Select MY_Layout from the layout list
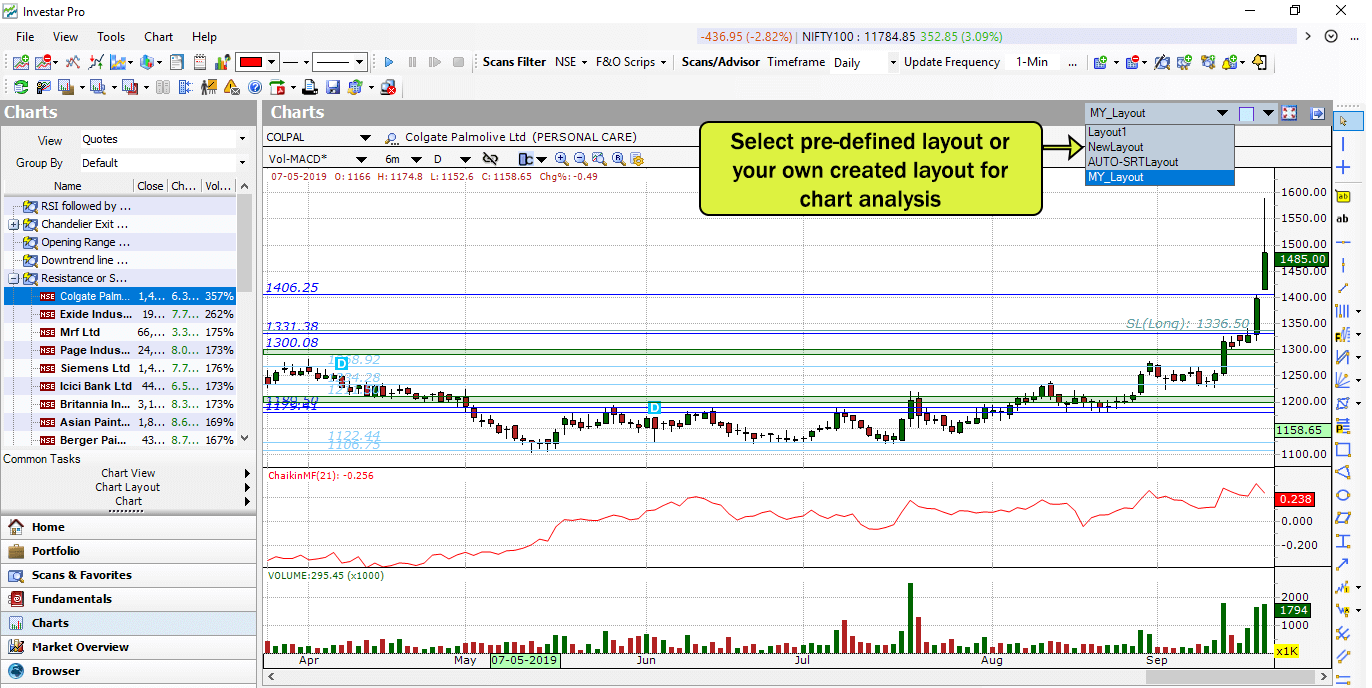This screenshot has height=688, width=1372. pyautogui.click(x=1135, y=177)
